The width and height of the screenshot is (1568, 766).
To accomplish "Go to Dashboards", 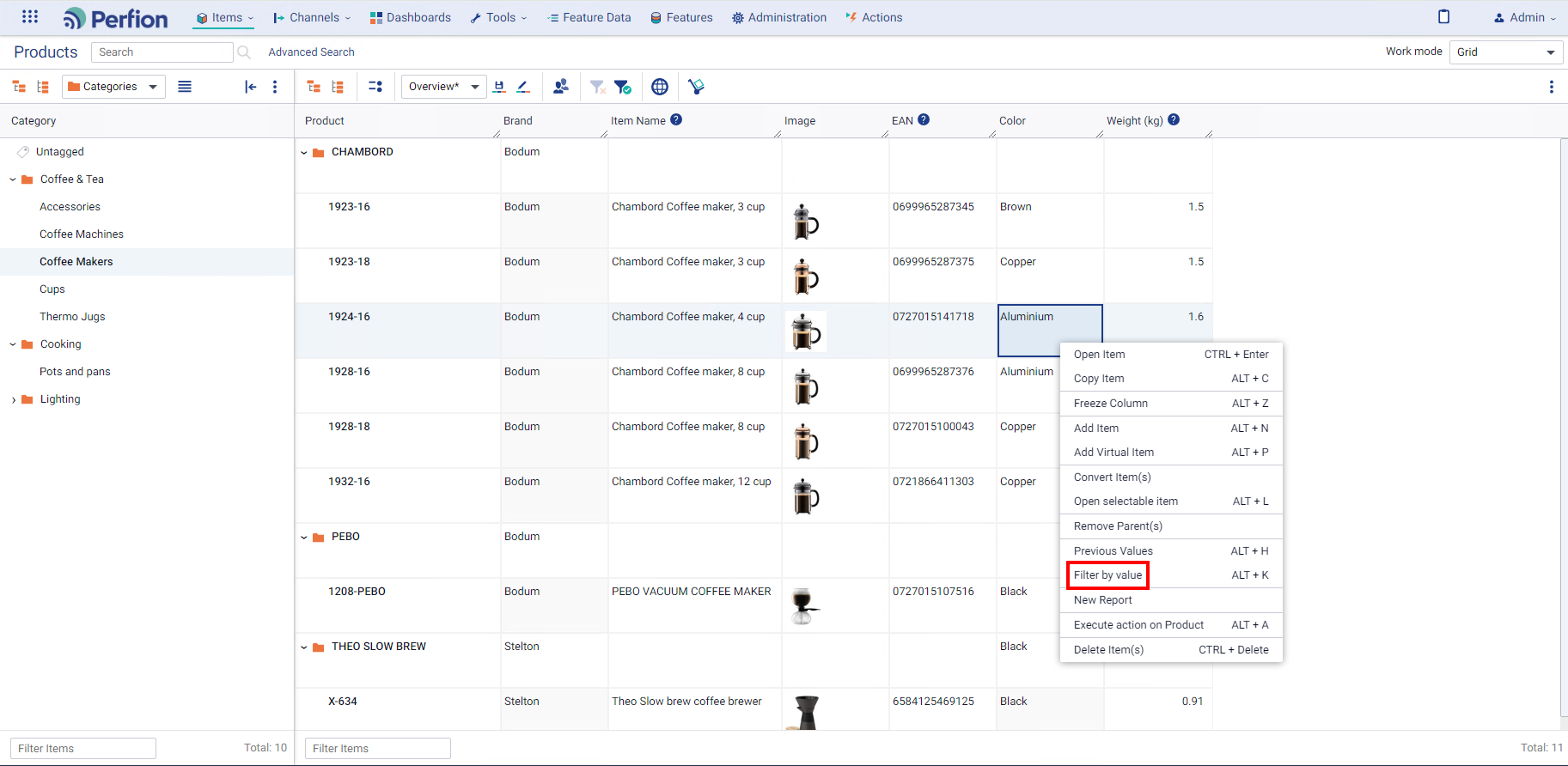I will click(x=411, y=17).
